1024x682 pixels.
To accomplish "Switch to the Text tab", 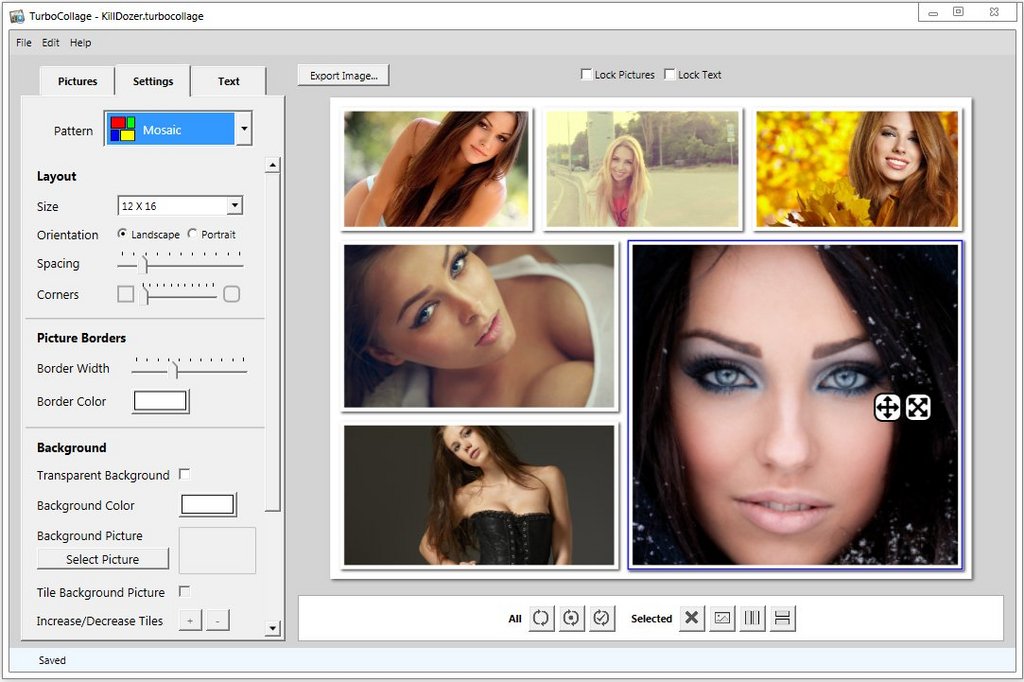I will (229, 82).
